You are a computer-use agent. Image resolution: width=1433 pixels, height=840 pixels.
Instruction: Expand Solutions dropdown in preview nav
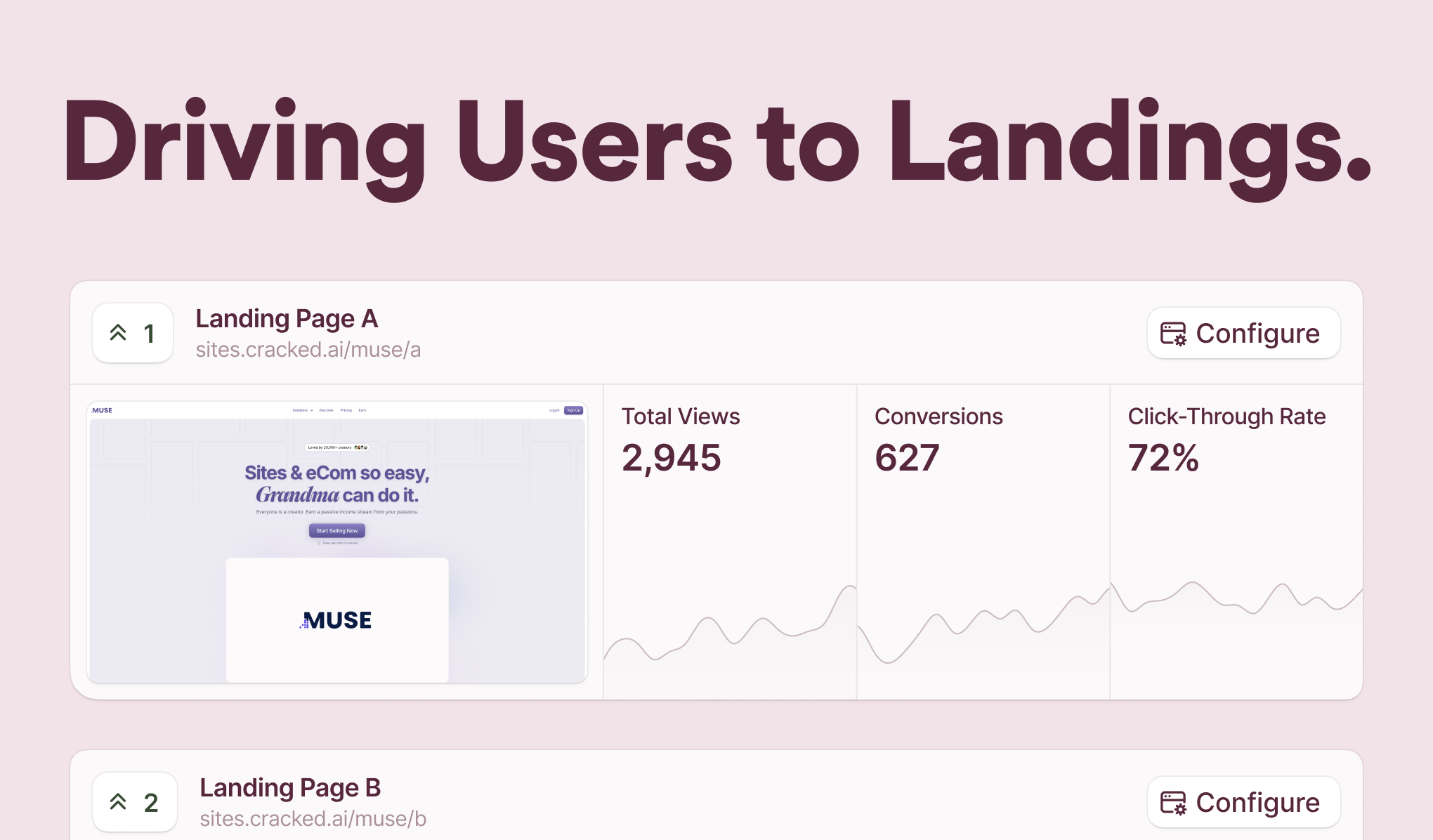coord(303,410)
